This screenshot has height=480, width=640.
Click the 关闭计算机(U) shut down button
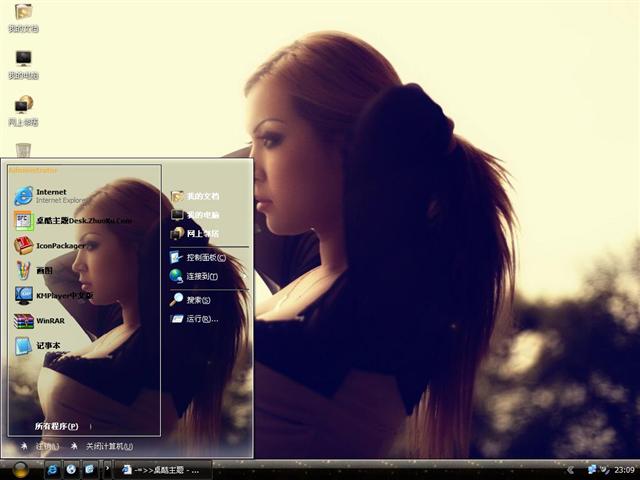[102, 447]
